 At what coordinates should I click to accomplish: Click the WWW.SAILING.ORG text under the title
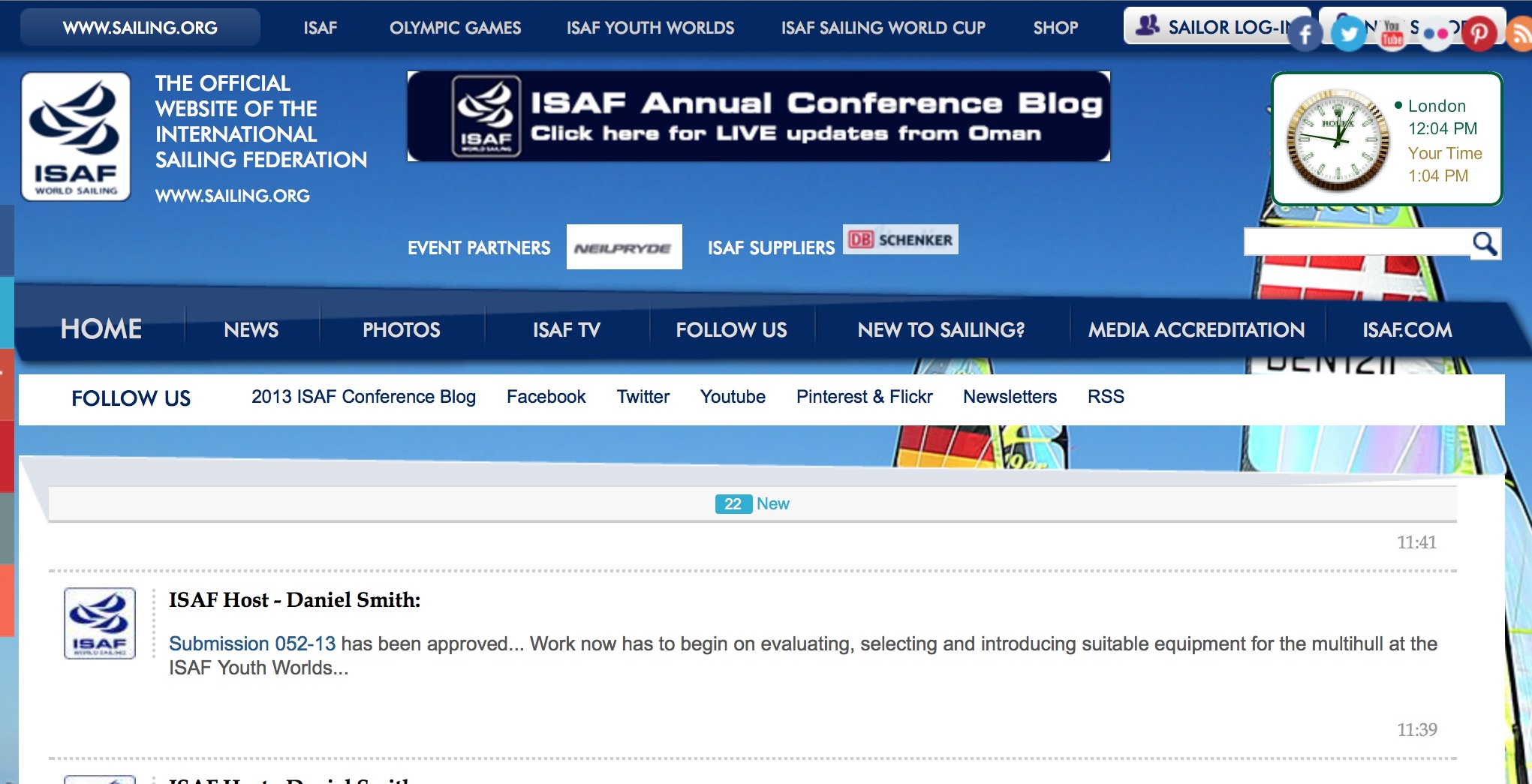tap(232, 196)
